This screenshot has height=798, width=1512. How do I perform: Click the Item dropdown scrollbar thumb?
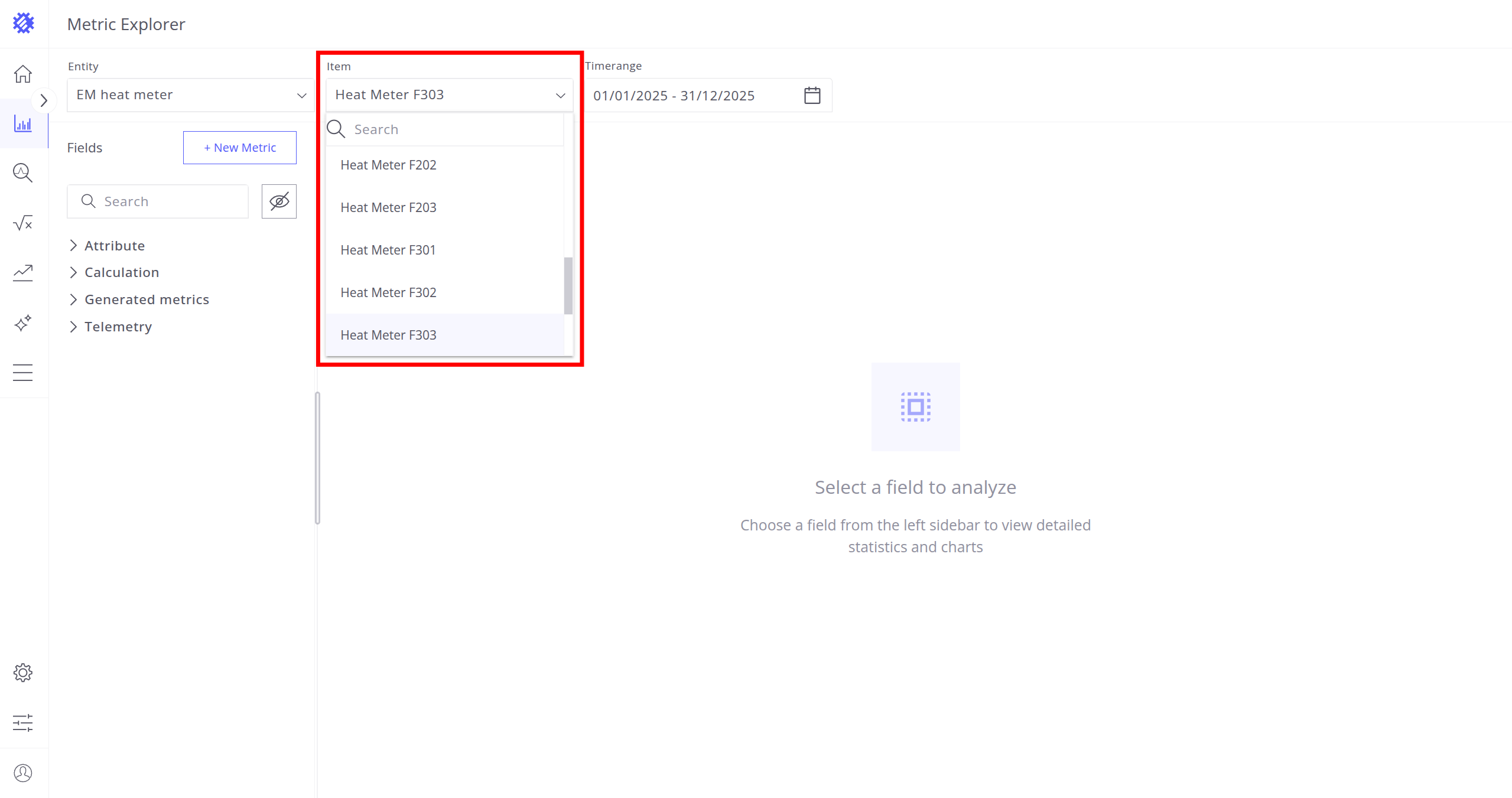coord(568,286)
